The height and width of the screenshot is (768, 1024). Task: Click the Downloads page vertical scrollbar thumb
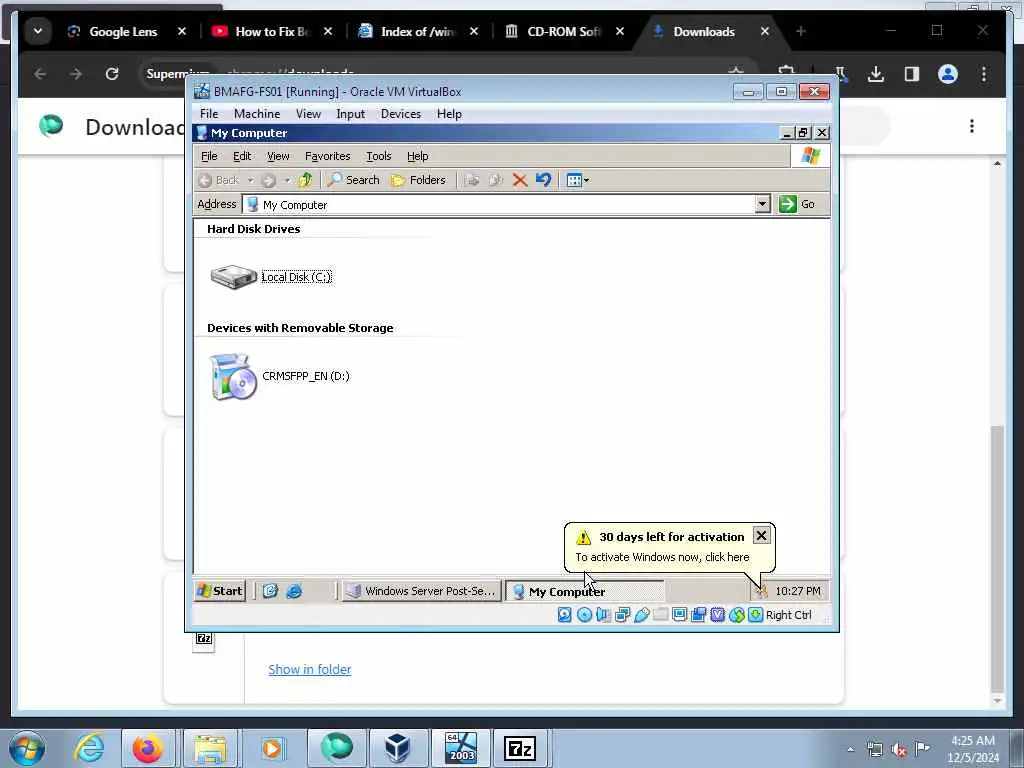[x=997, y=558]
